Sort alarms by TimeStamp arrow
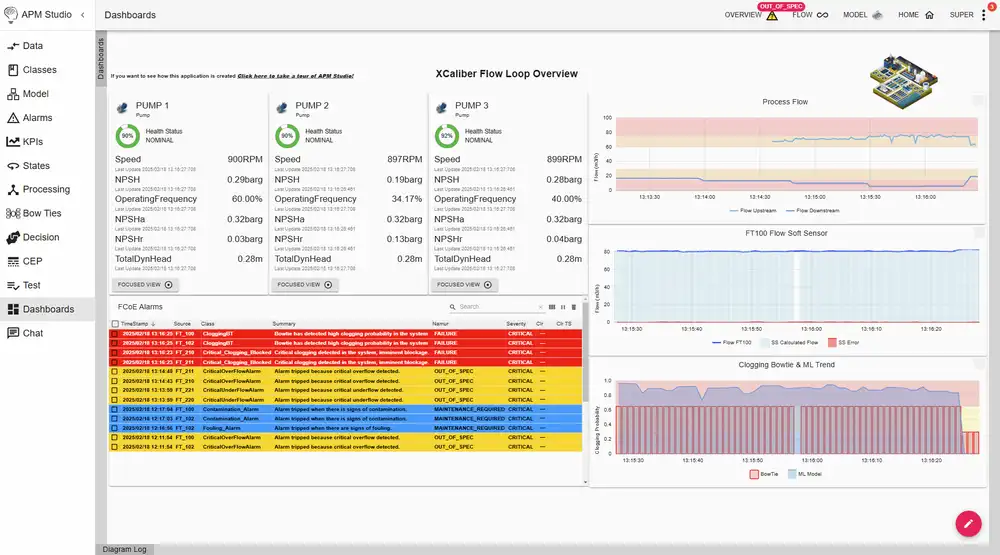 [x=153, y=324]
